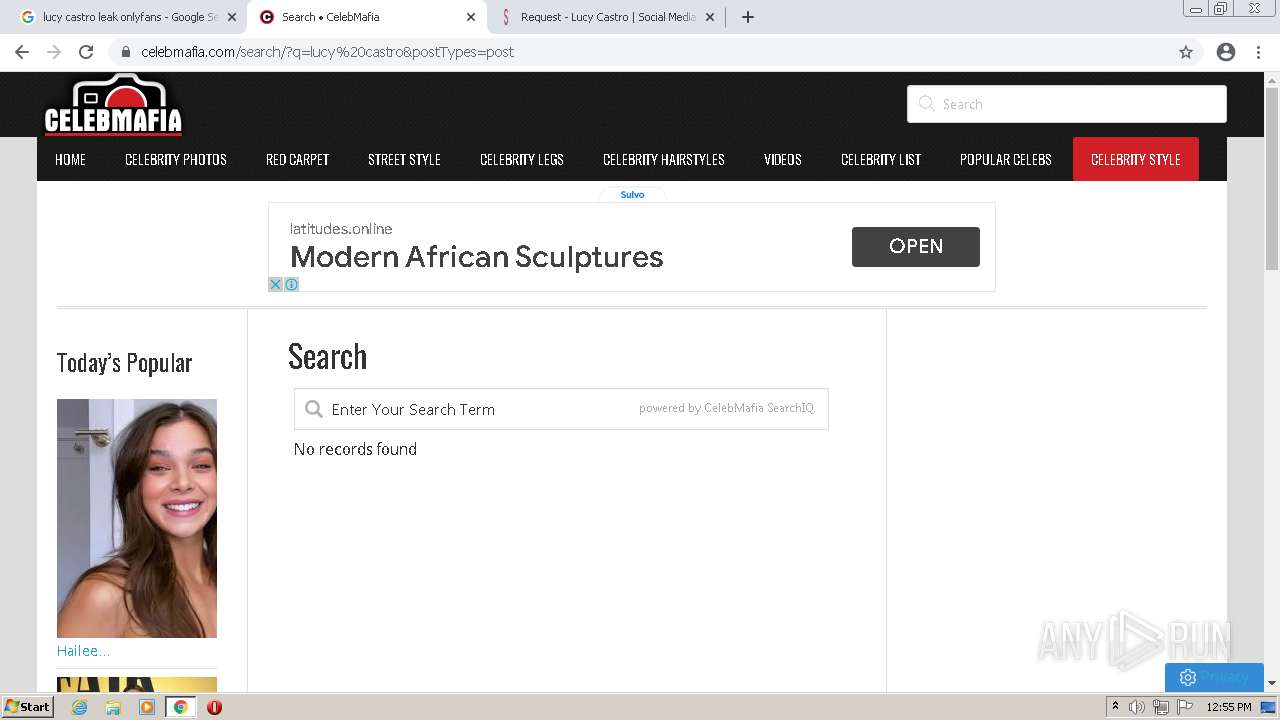Bookmark this page with the star icon
Viewport: 1280px width, 720px height.
point(1186,52)
